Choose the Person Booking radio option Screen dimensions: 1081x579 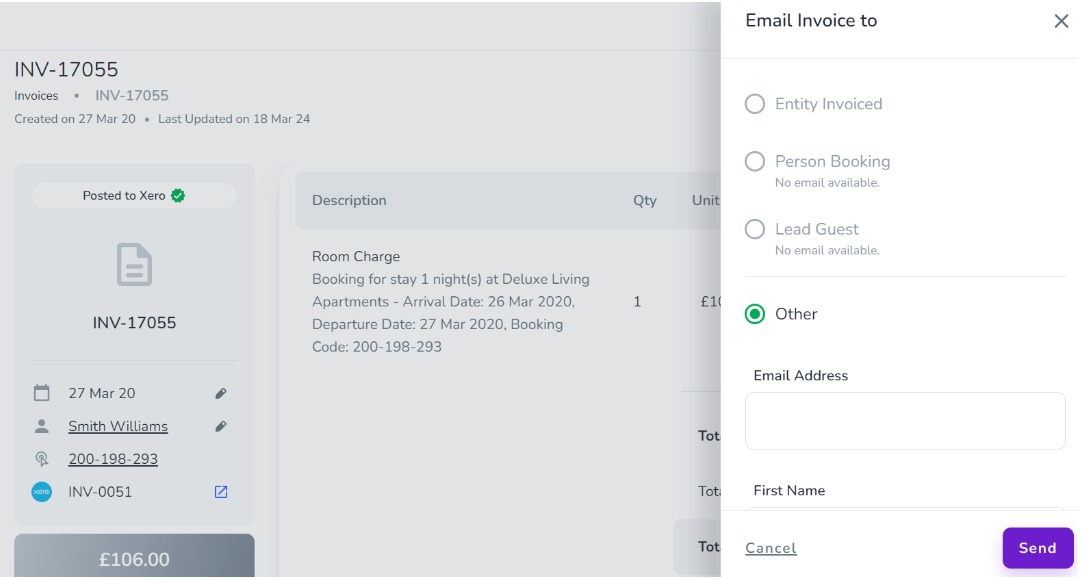(x=755, y=162)
